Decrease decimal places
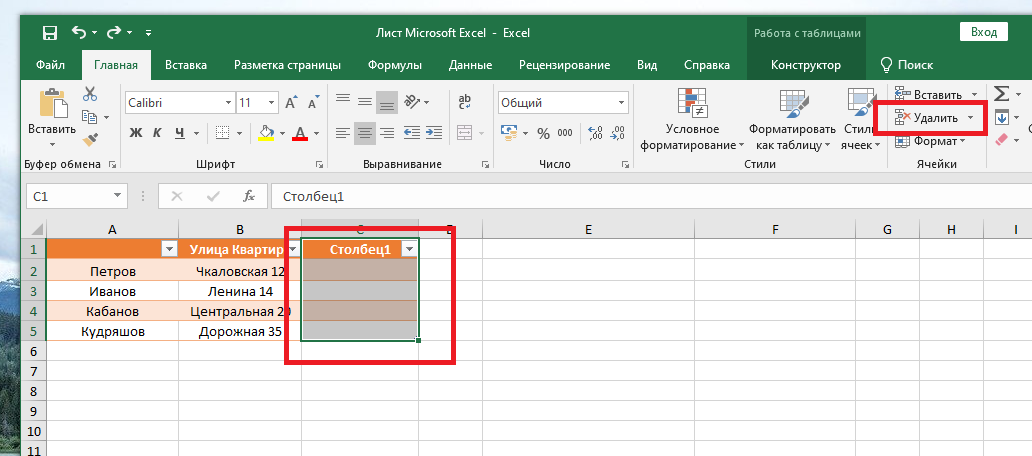 [617, 133]
